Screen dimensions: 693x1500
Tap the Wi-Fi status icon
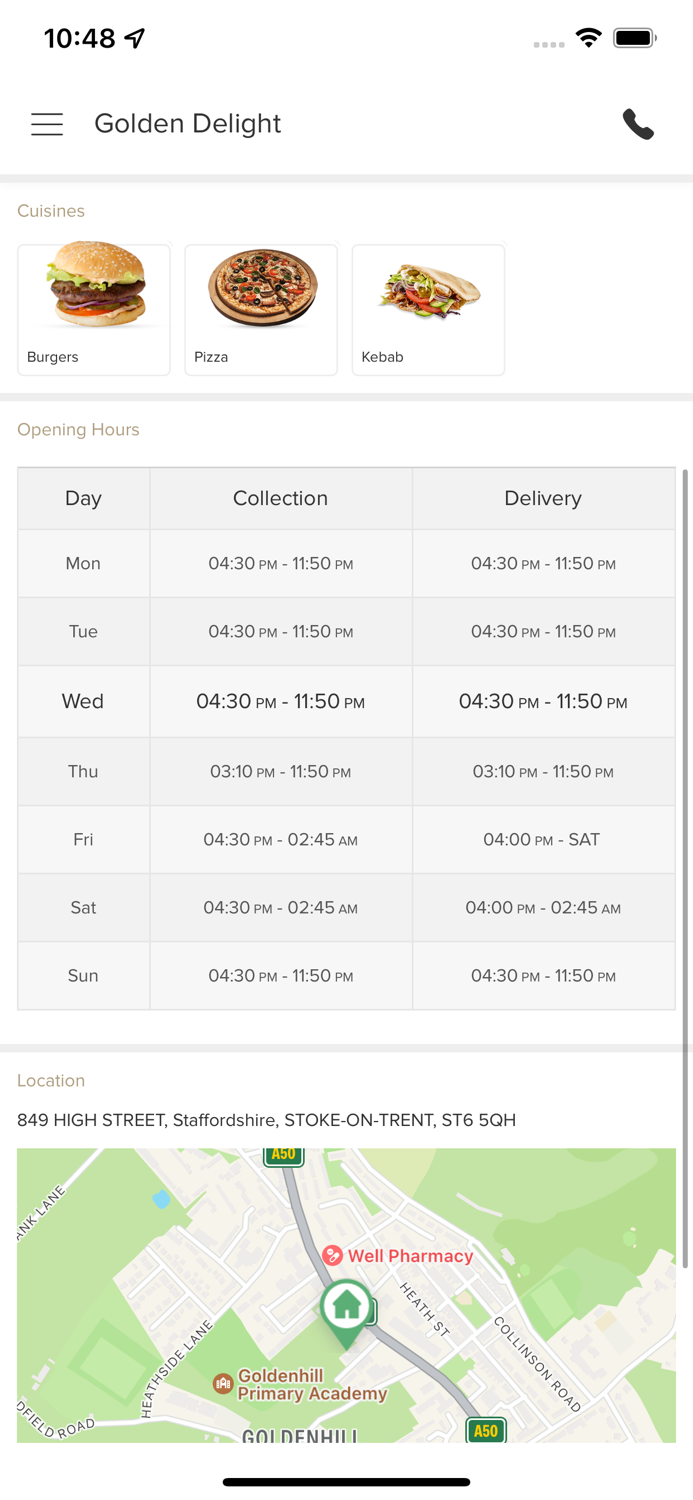(589, 38)
